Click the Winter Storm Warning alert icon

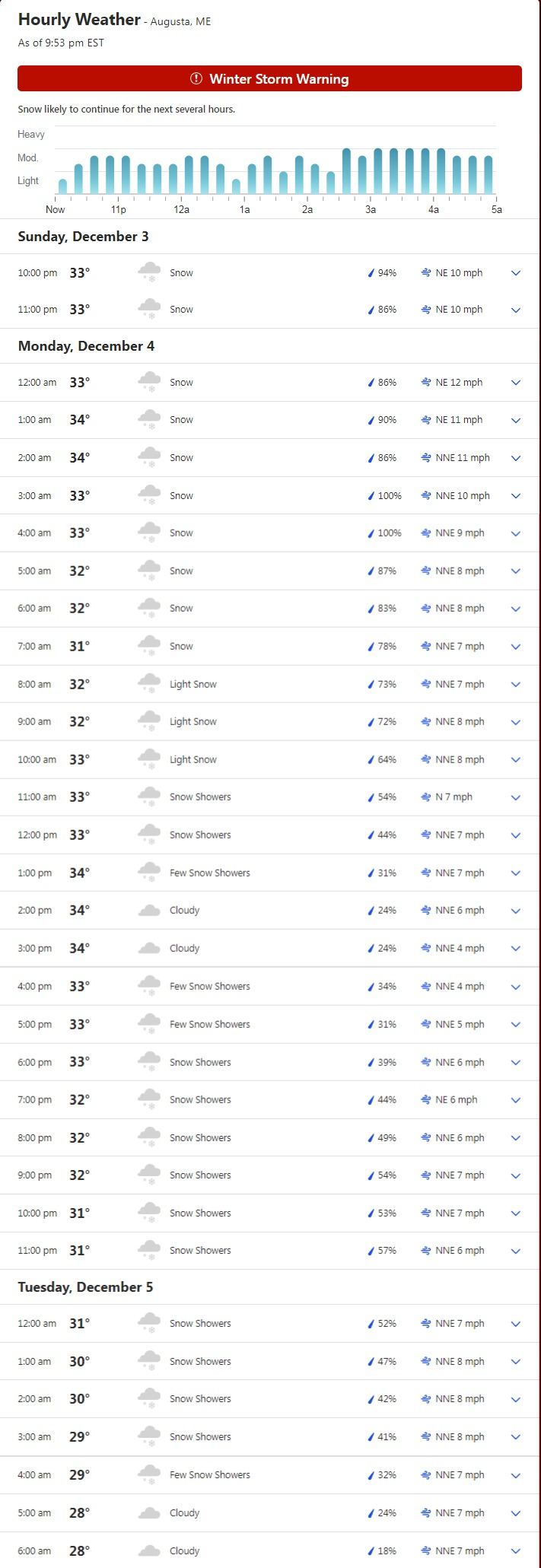tap(196, 78)
